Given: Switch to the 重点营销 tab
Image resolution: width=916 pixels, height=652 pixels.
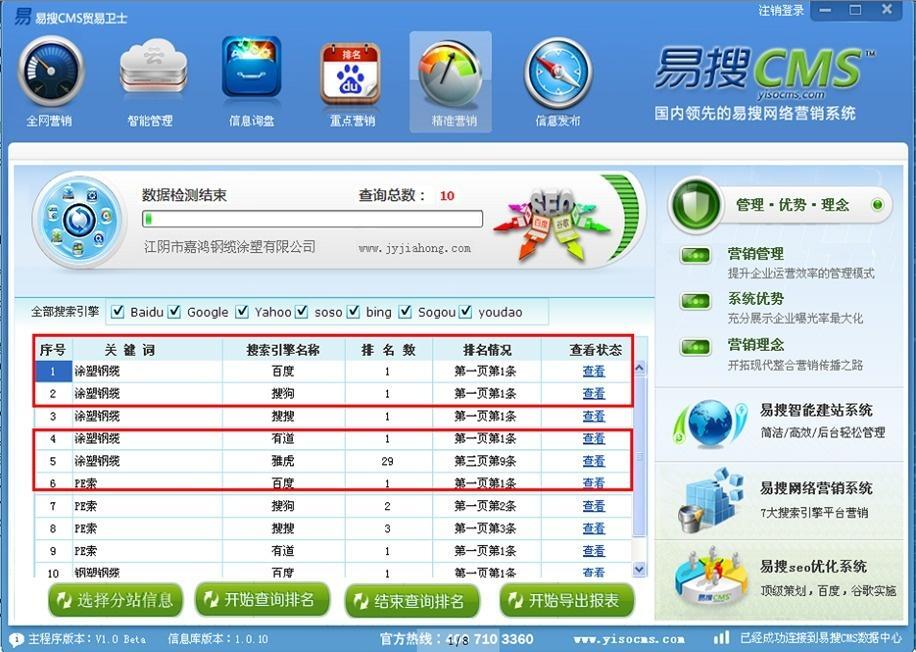Looking at the screenshot, I should pyautogui.click(x=351, y=70).
